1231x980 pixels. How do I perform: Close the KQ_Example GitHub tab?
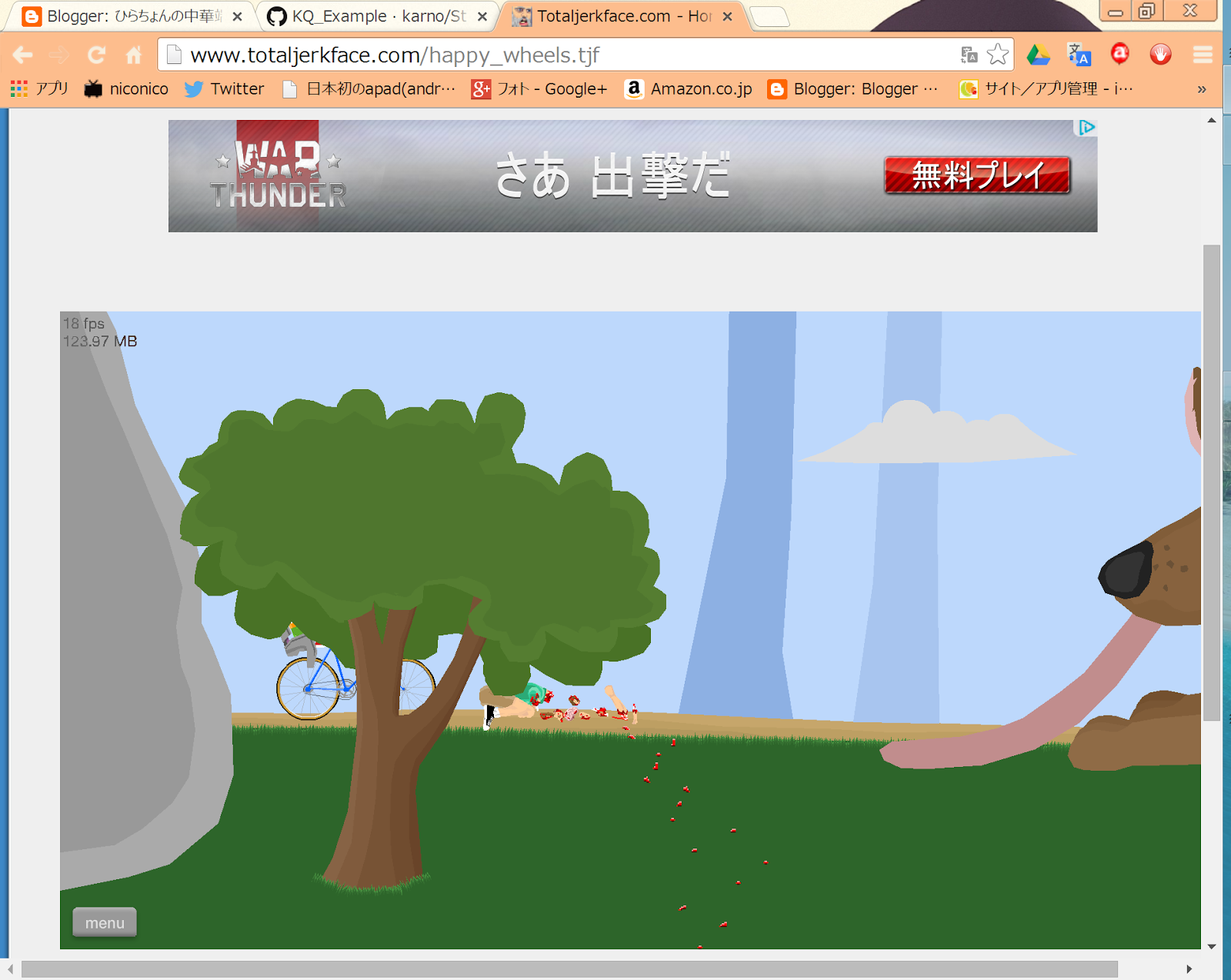click(482, 16)
